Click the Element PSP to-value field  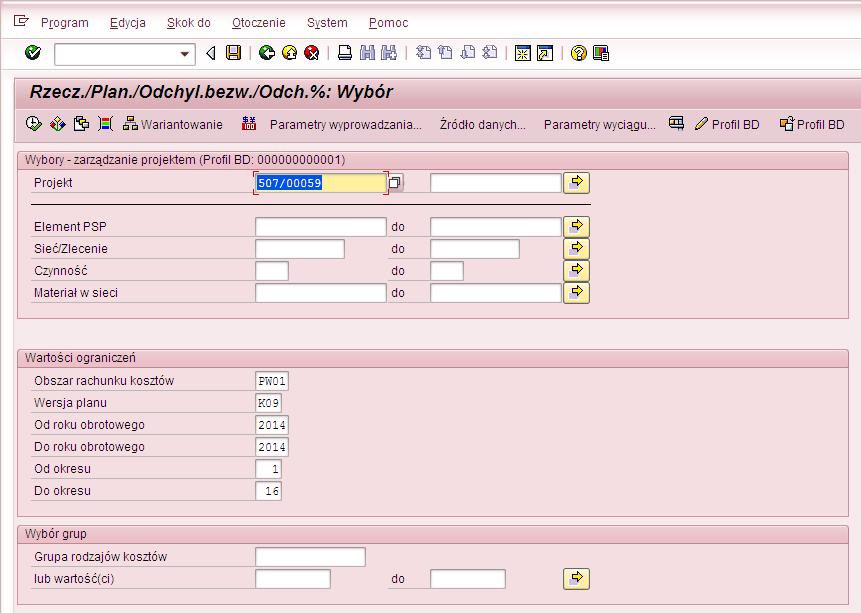click(495, 227)
